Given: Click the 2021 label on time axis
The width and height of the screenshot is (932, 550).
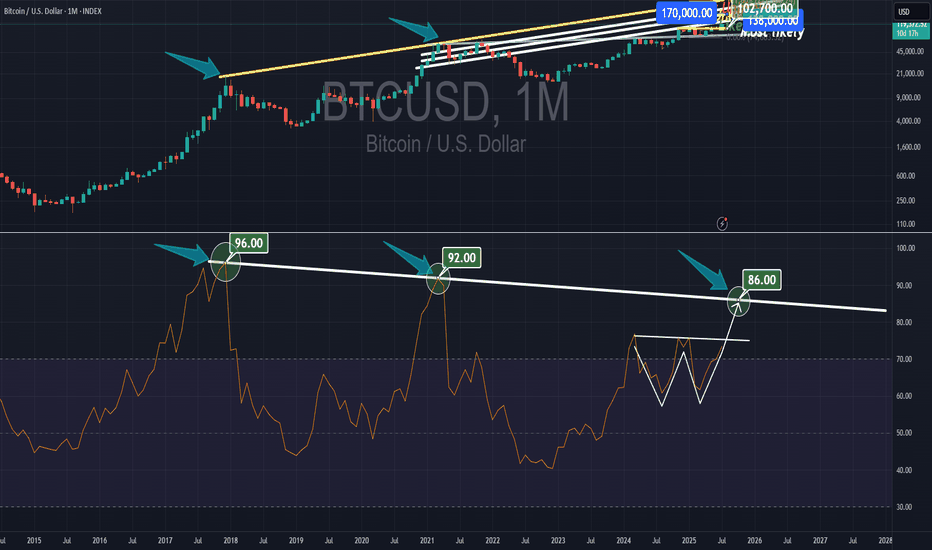Looking at the screenshot, I should point(427,540).
